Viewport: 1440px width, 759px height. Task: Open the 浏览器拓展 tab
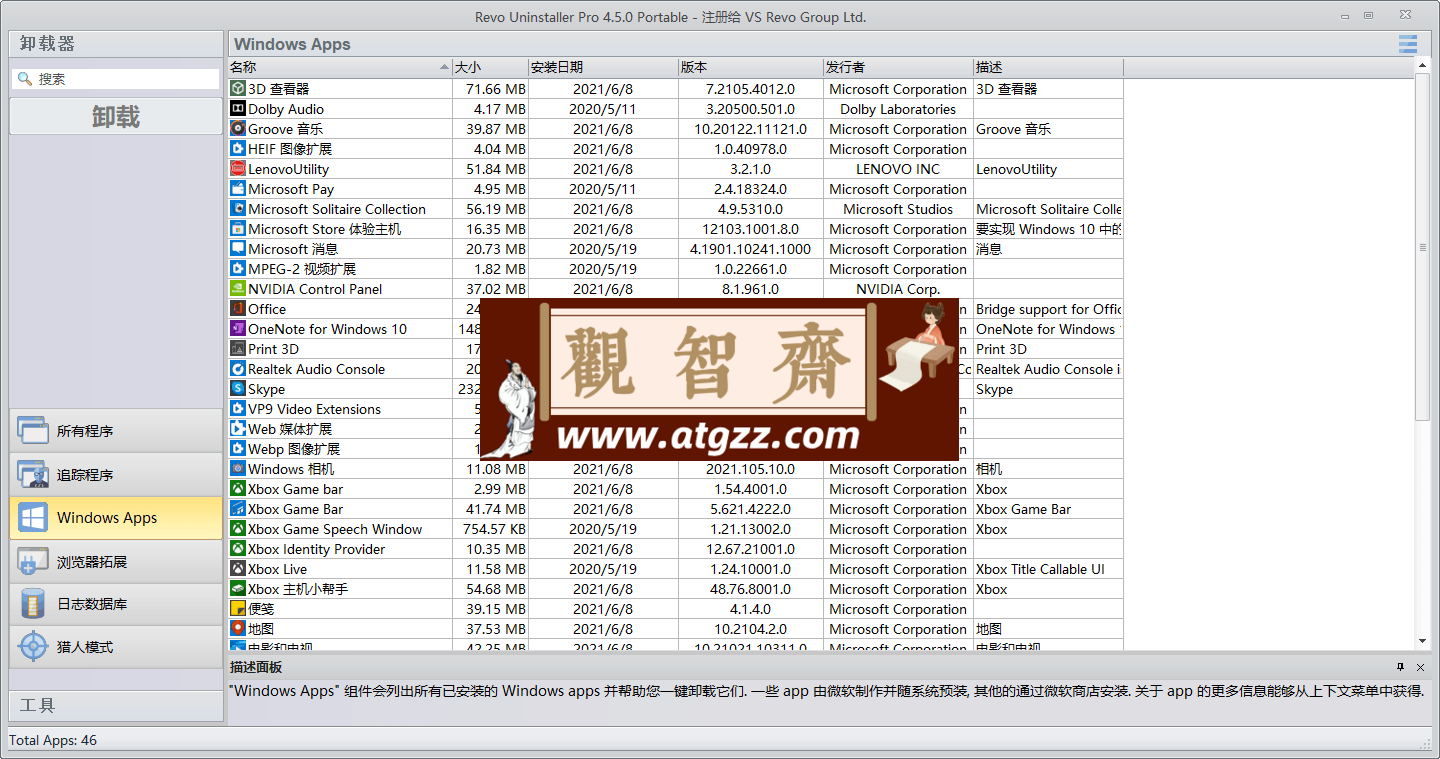(x=116, y=562)
